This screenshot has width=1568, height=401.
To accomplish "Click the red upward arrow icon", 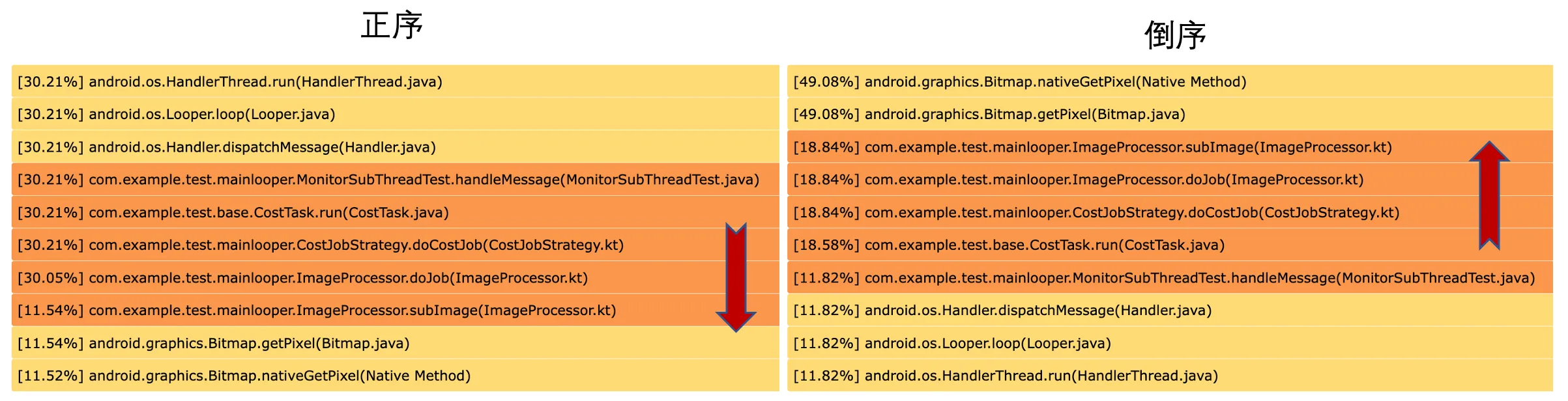I will pos(1489,195).
